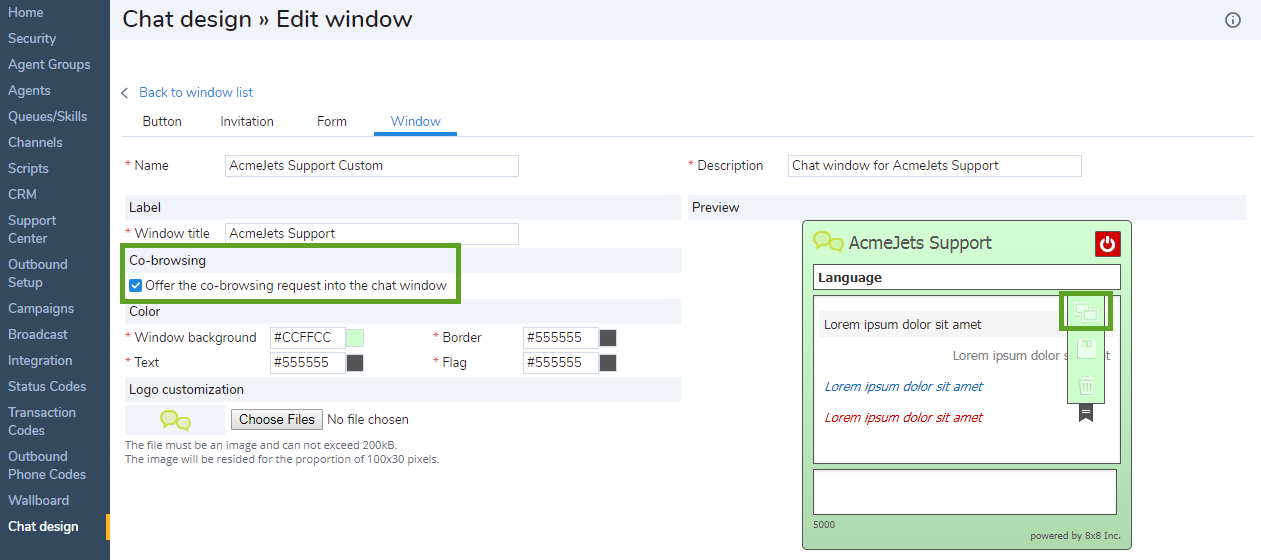The height and width of the screenshot is (560, 1261).
Task: Click the Language bar in preview
Action: 967,277
